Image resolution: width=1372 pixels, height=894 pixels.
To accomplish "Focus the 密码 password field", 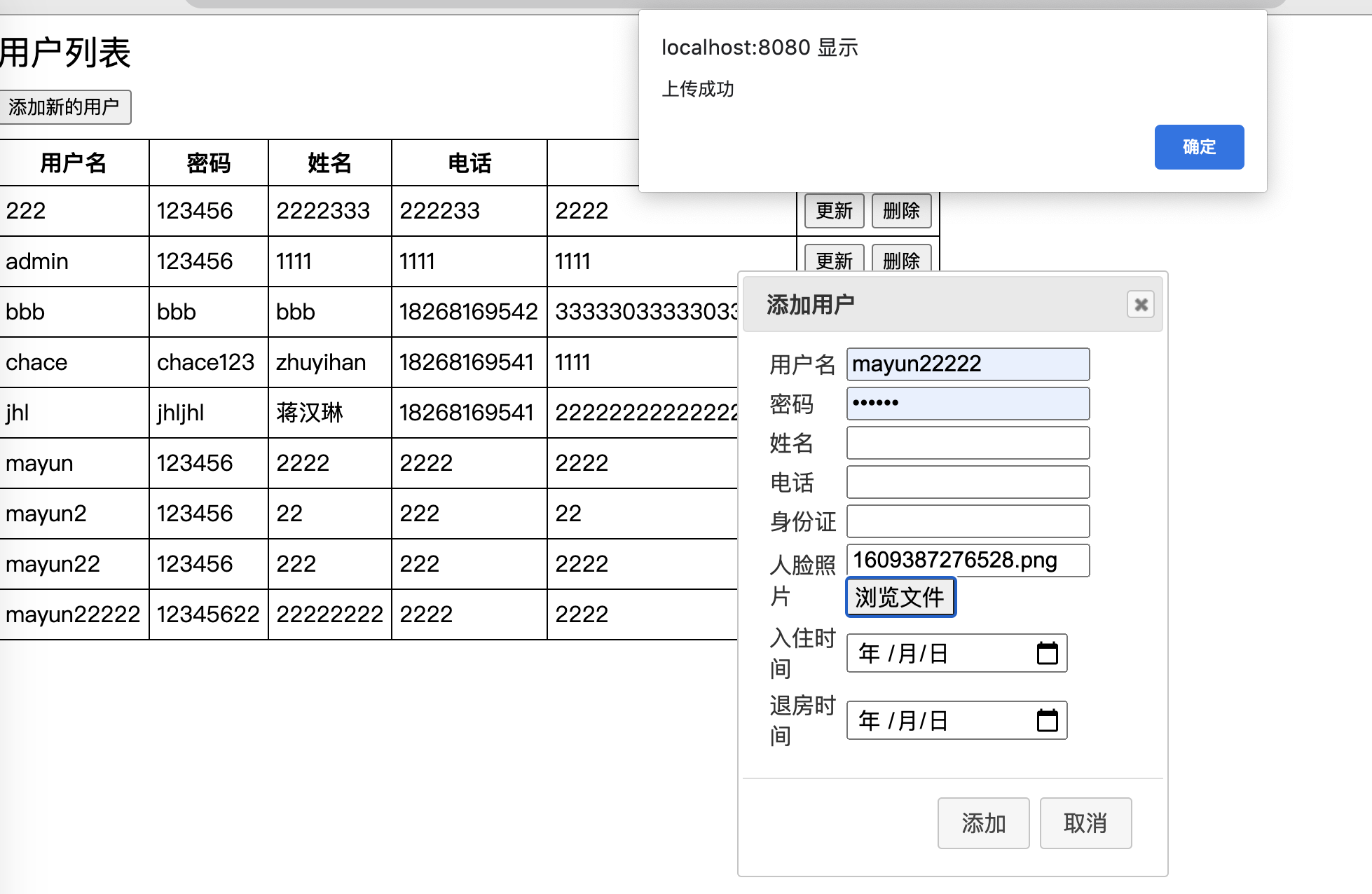I will point(967,404).
